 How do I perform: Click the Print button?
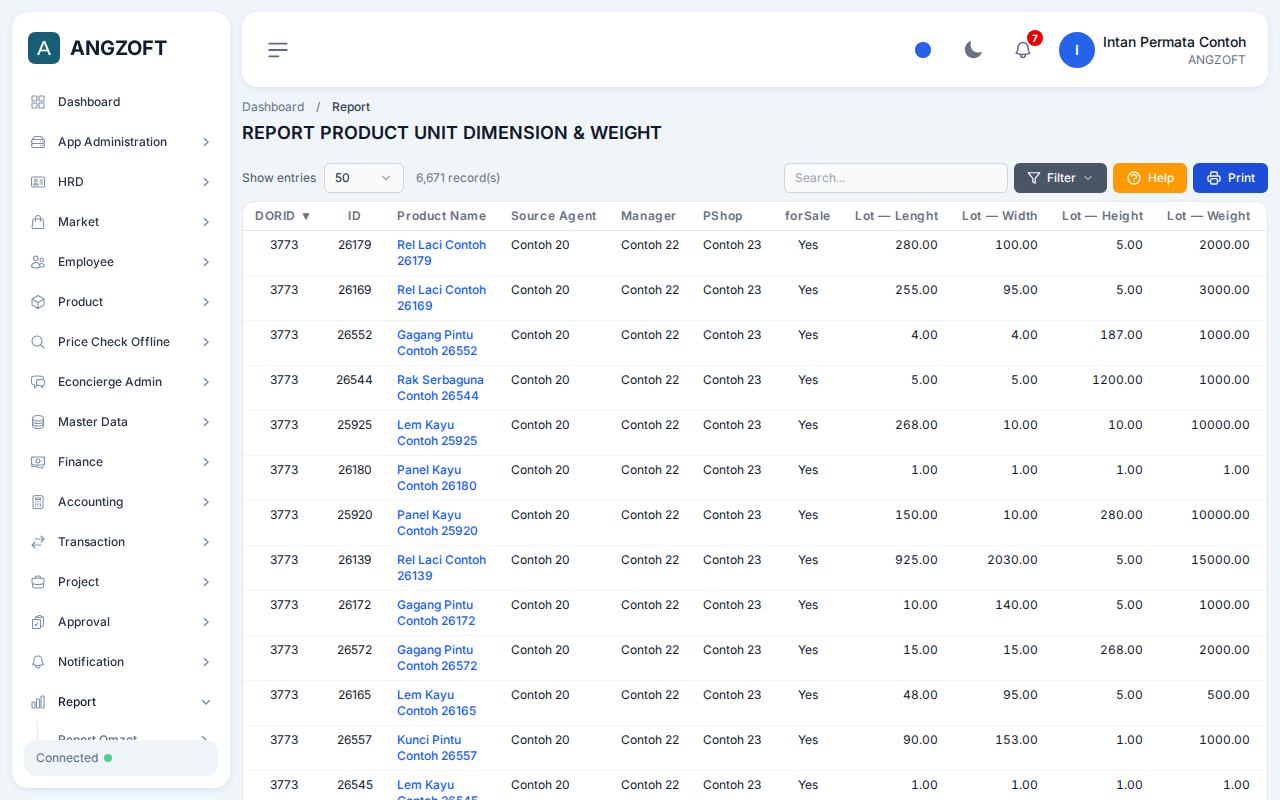pyautogui.click(x=1230, y=178)
